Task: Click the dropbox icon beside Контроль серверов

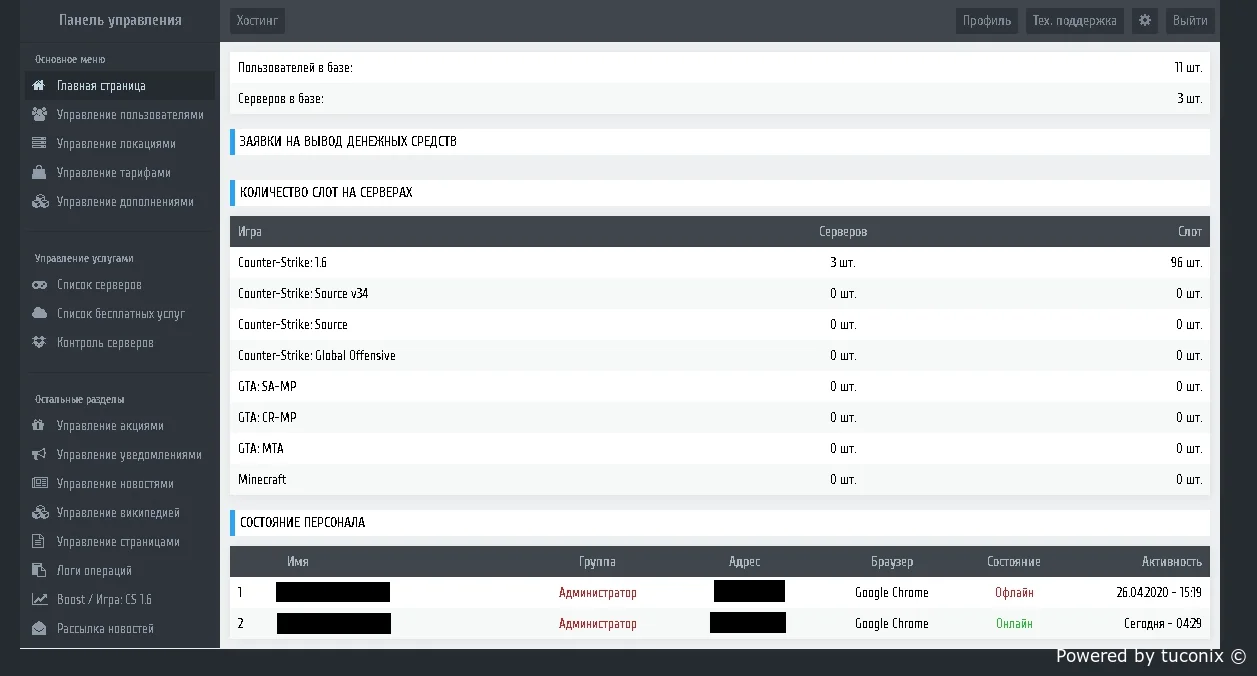Action: [39, 343]
